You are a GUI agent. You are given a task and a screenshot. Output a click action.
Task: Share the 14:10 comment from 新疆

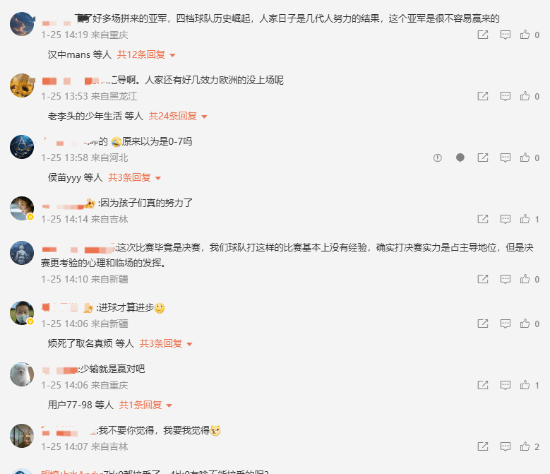tap(483, 279)
